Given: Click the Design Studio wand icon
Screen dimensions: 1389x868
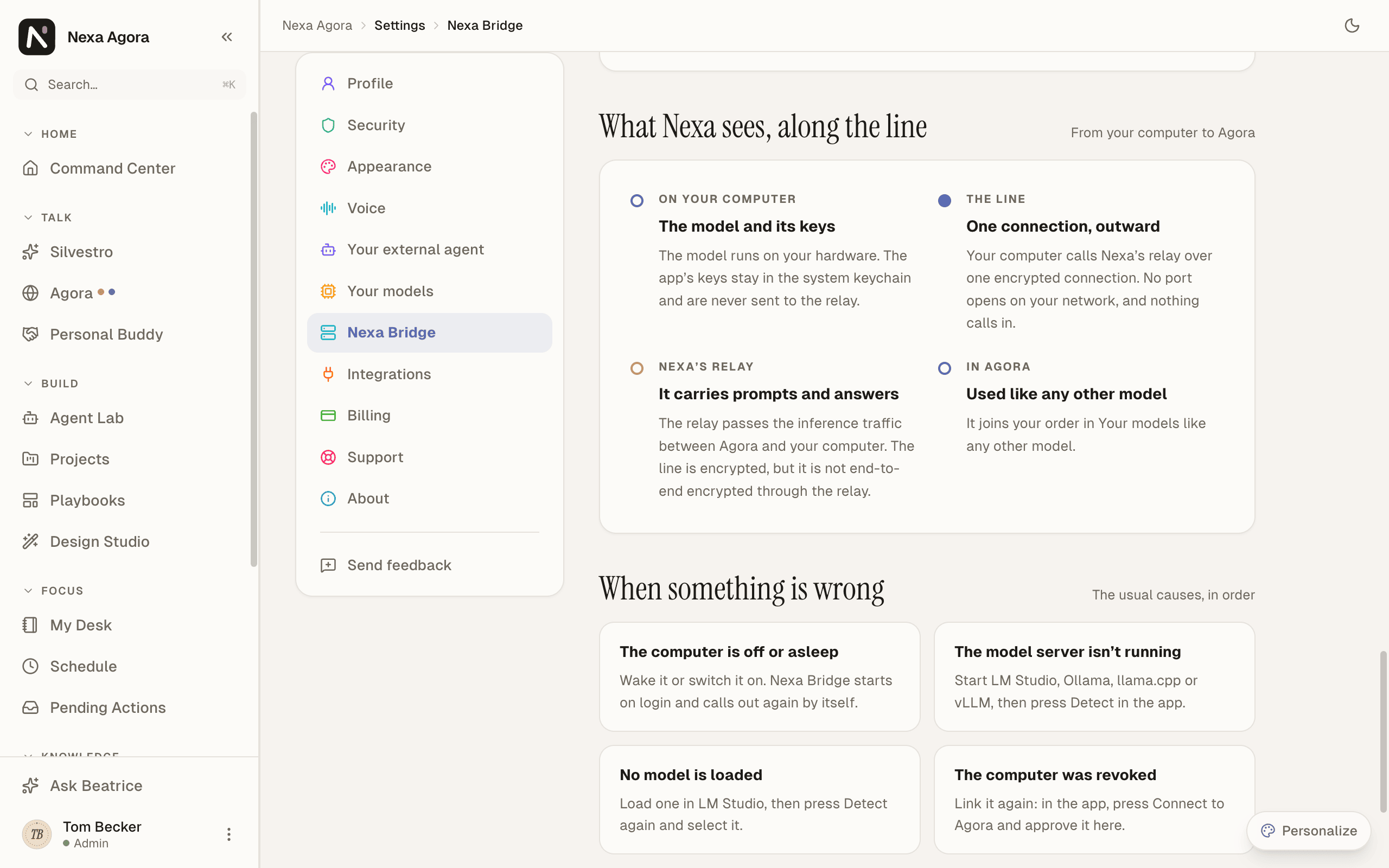Looking at the screenshot, I should pyautogui.click(x=30, y=541).
